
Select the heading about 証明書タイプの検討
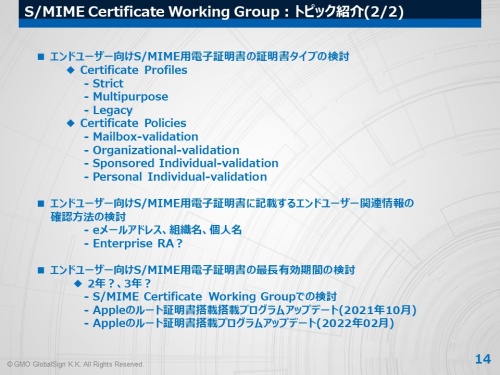(199, 56)
